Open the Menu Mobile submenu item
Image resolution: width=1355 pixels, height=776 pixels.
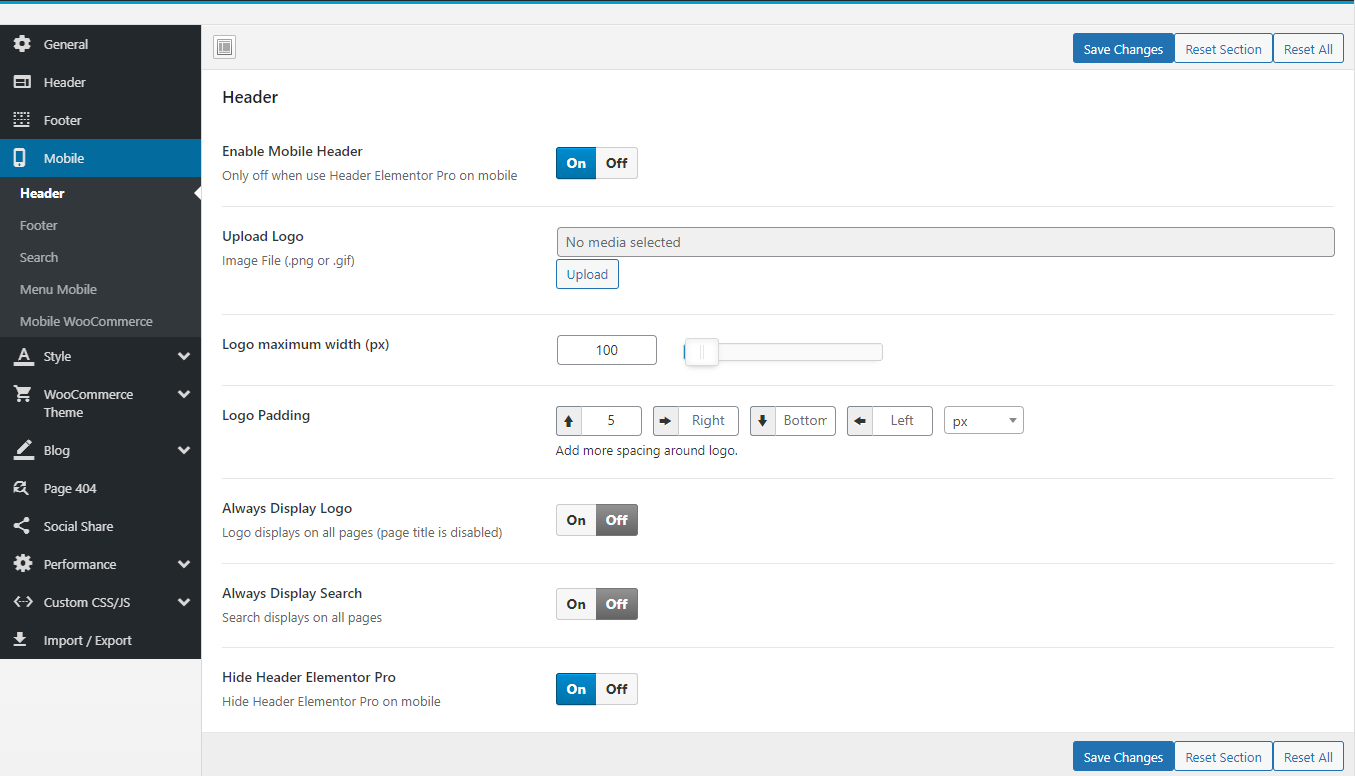[58, 289]
